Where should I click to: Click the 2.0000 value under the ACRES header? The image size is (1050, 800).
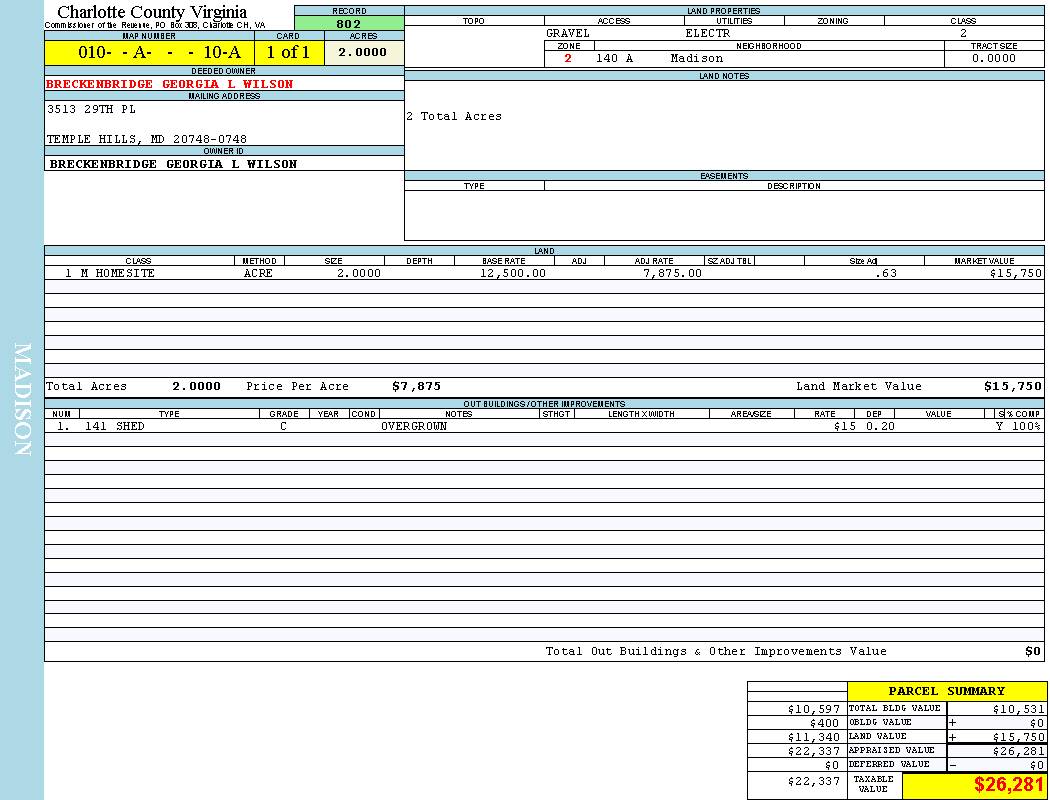pyautogui.click(x=362, y=52)
